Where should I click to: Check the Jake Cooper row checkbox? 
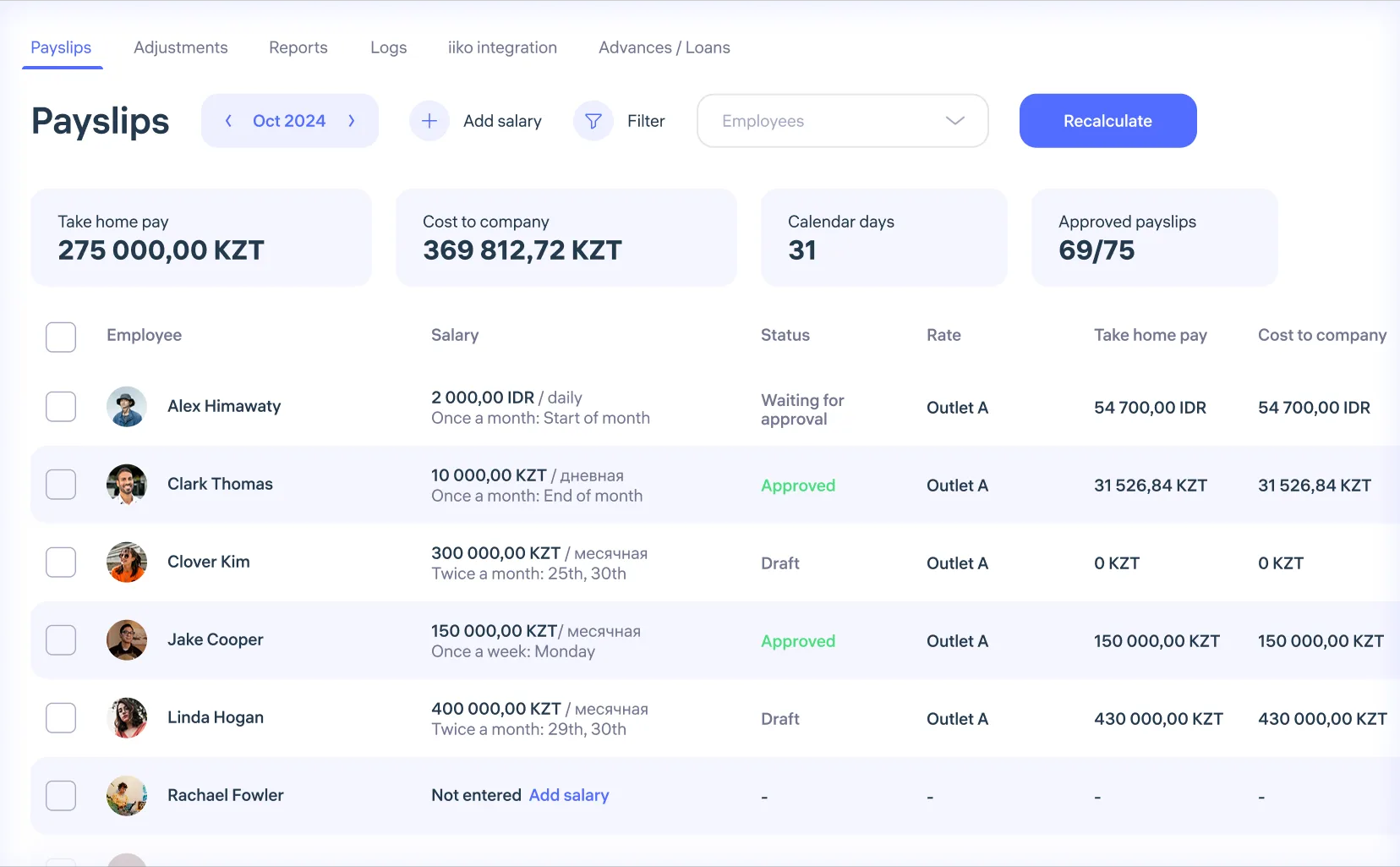pyautogui.click(x=61, y=640)
